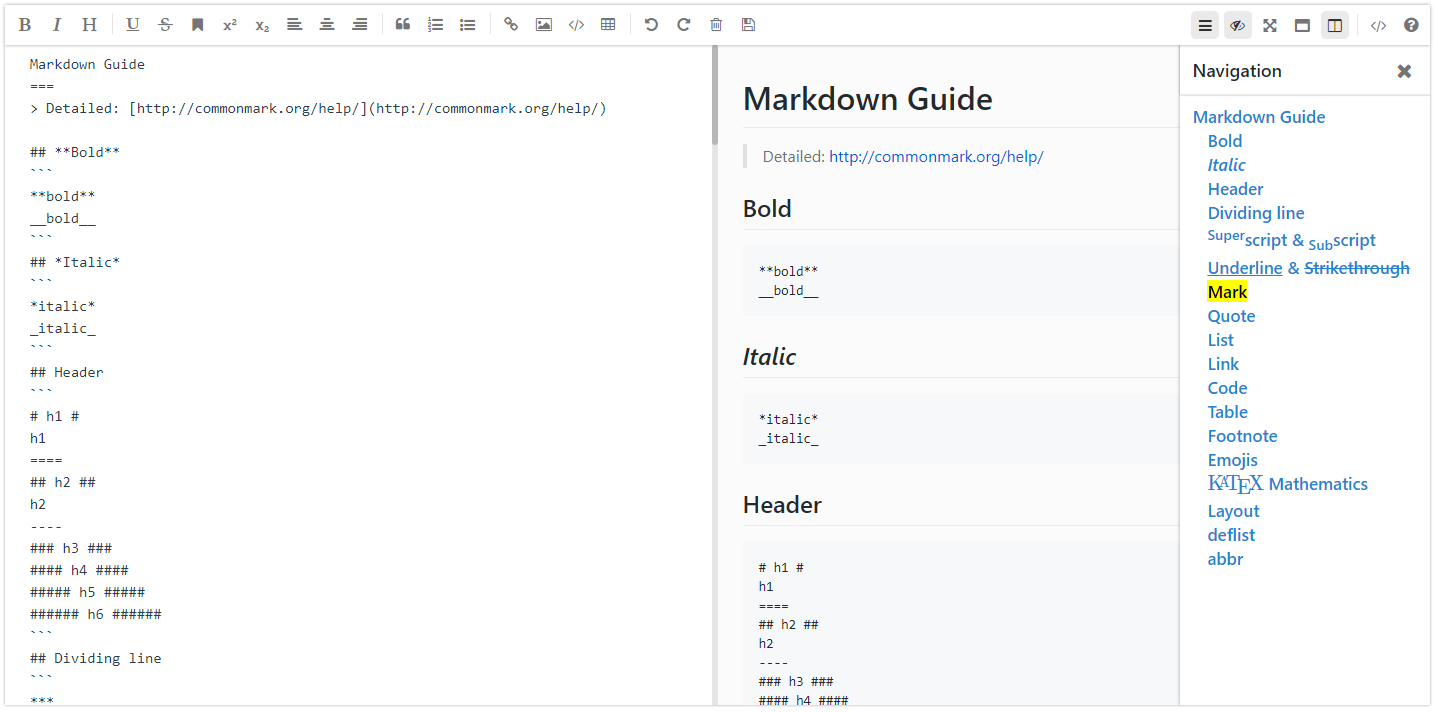Select highlighted Mark entry in navigation
The image size is (1438, 712).
pos(1227,292)
